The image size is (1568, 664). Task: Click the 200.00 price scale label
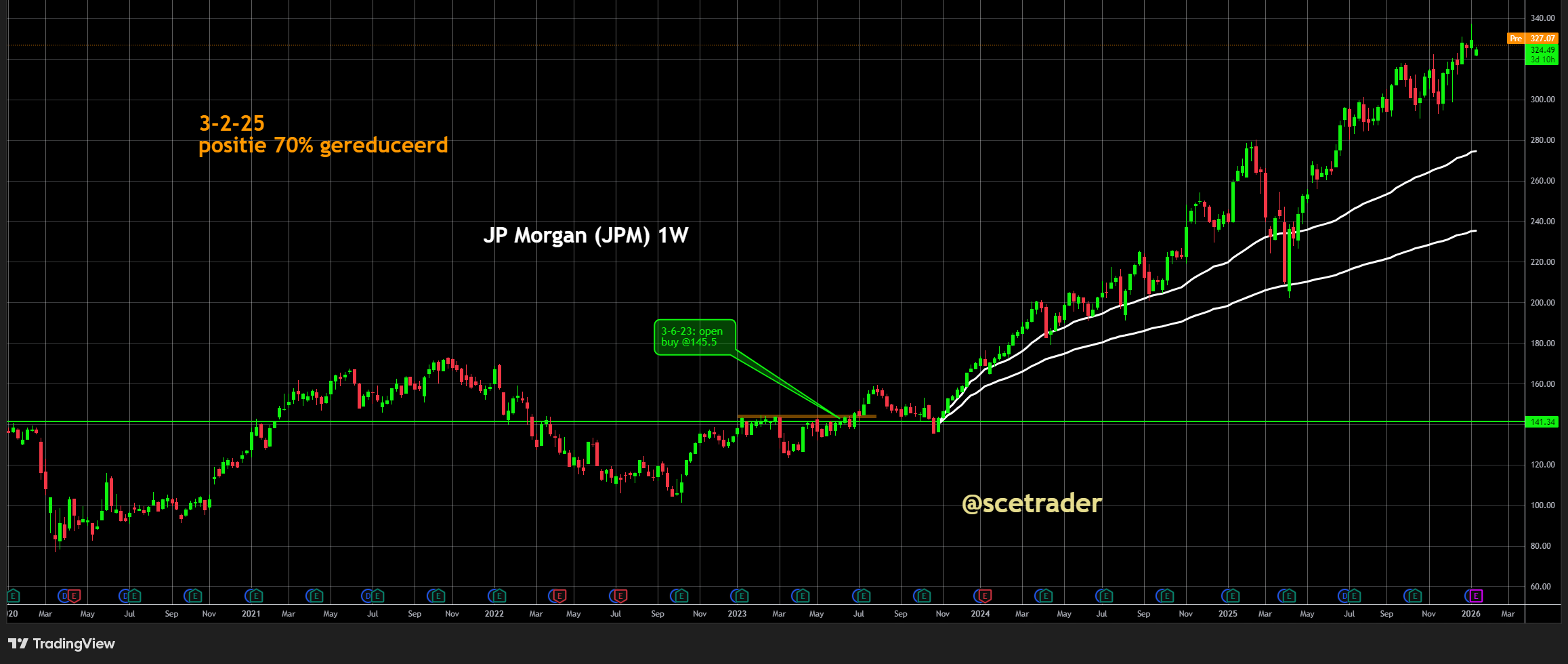click(x=1543, y=303)
